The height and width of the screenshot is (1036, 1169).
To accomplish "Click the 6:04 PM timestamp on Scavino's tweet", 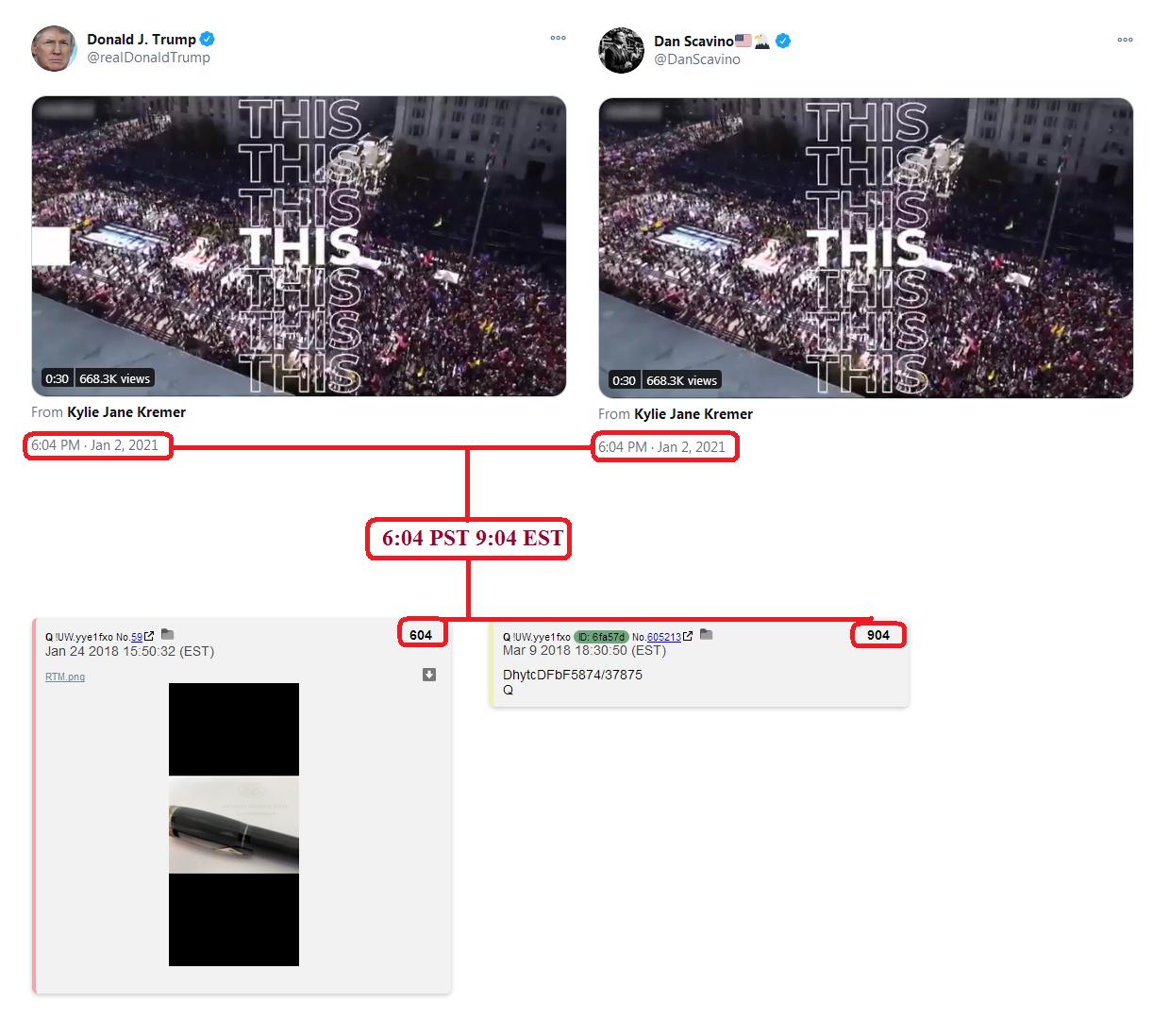I will click(x=661, y=447).
